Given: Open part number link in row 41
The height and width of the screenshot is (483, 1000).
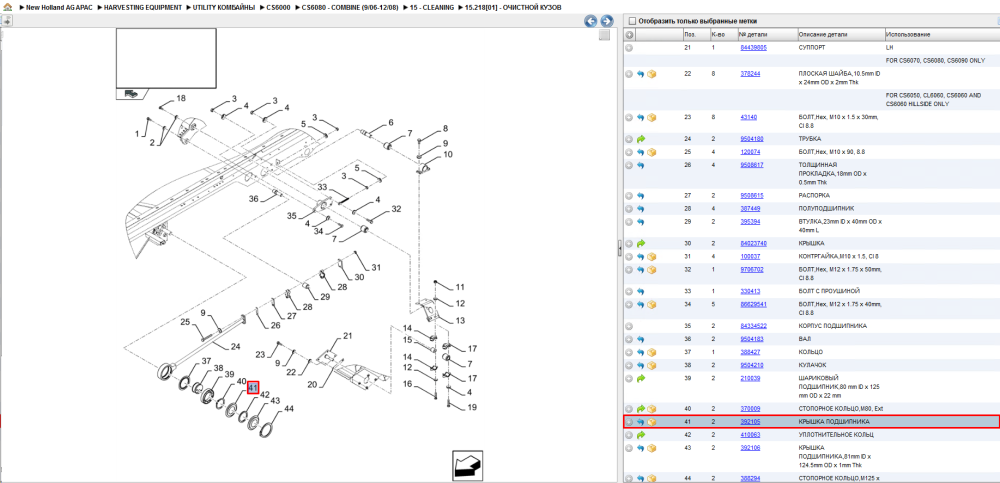Looking at the screenshot, I should click(749, 422).
